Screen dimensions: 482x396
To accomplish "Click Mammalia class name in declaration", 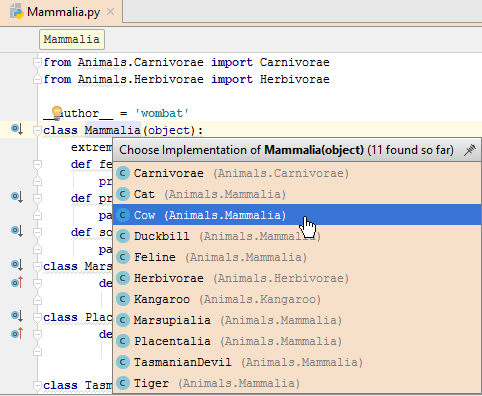I will 113,130.
